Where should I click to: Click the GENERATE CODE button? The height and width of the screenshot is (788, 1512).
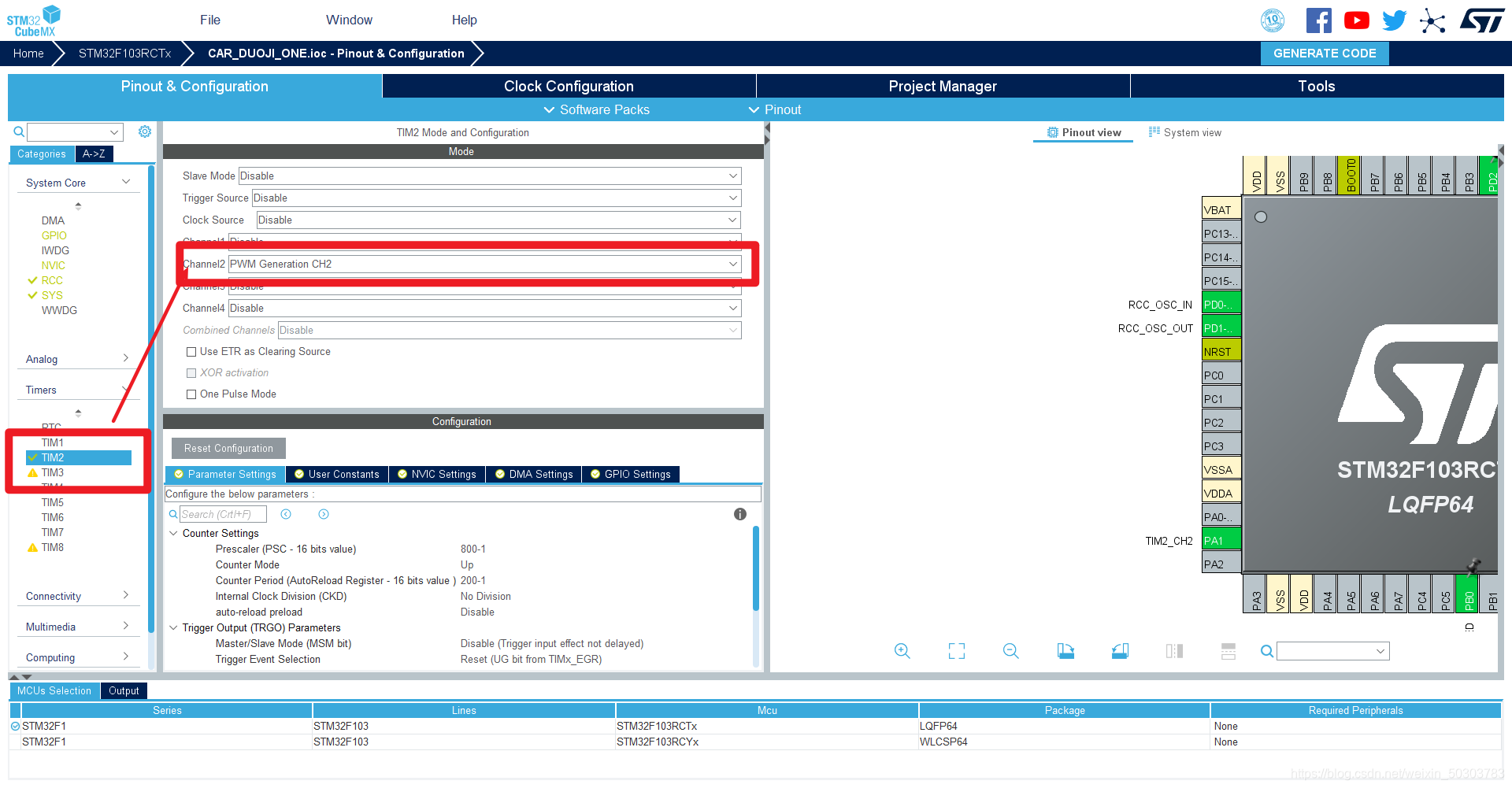coord(1325,54)
